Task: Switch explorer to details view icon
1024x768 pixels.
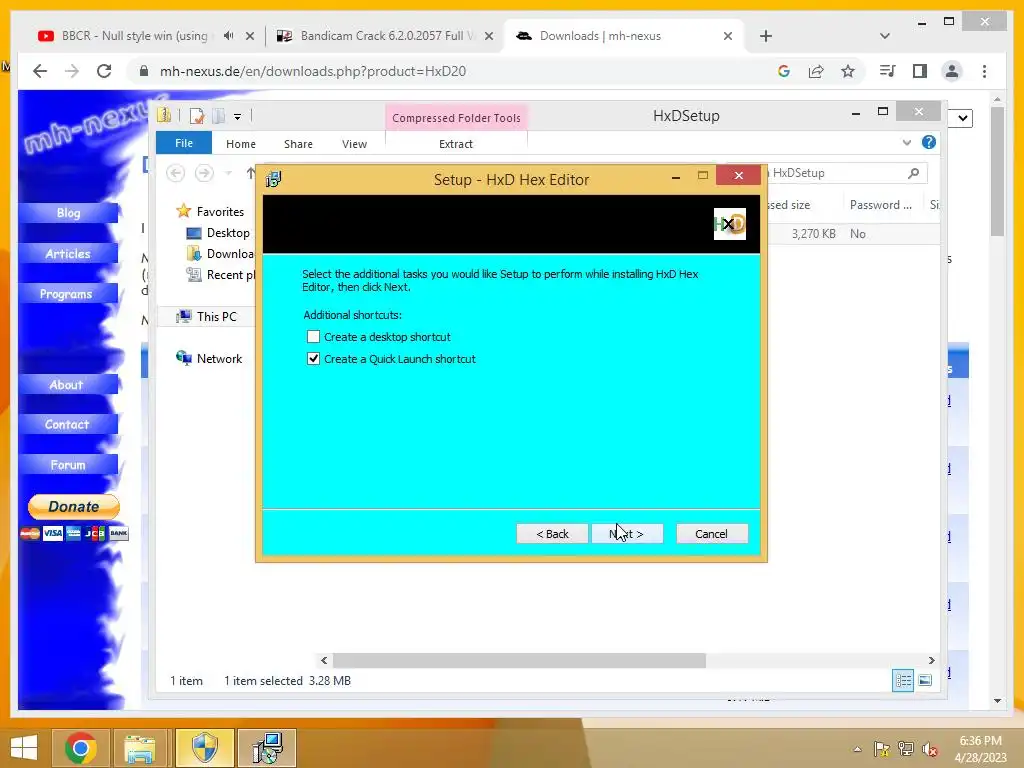Action: click(x=903, y=680)
